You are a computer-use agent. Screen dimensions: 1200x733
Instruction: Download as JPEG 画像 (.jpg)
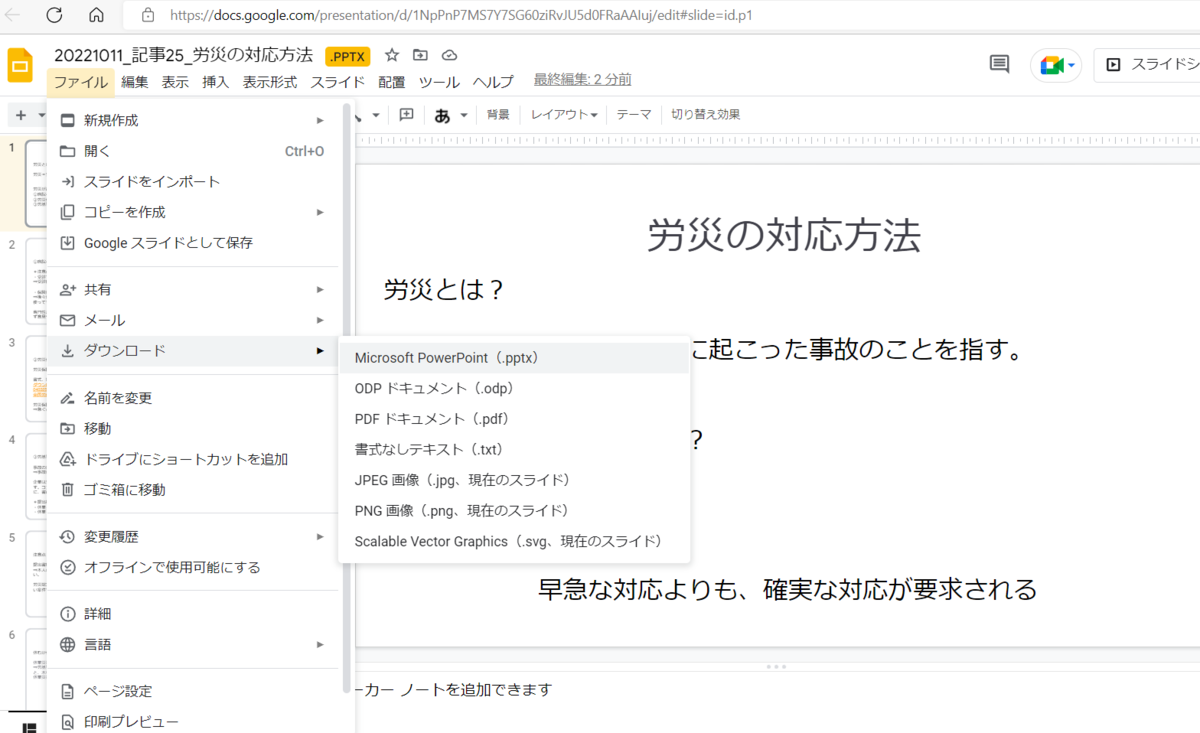(514, 480)
